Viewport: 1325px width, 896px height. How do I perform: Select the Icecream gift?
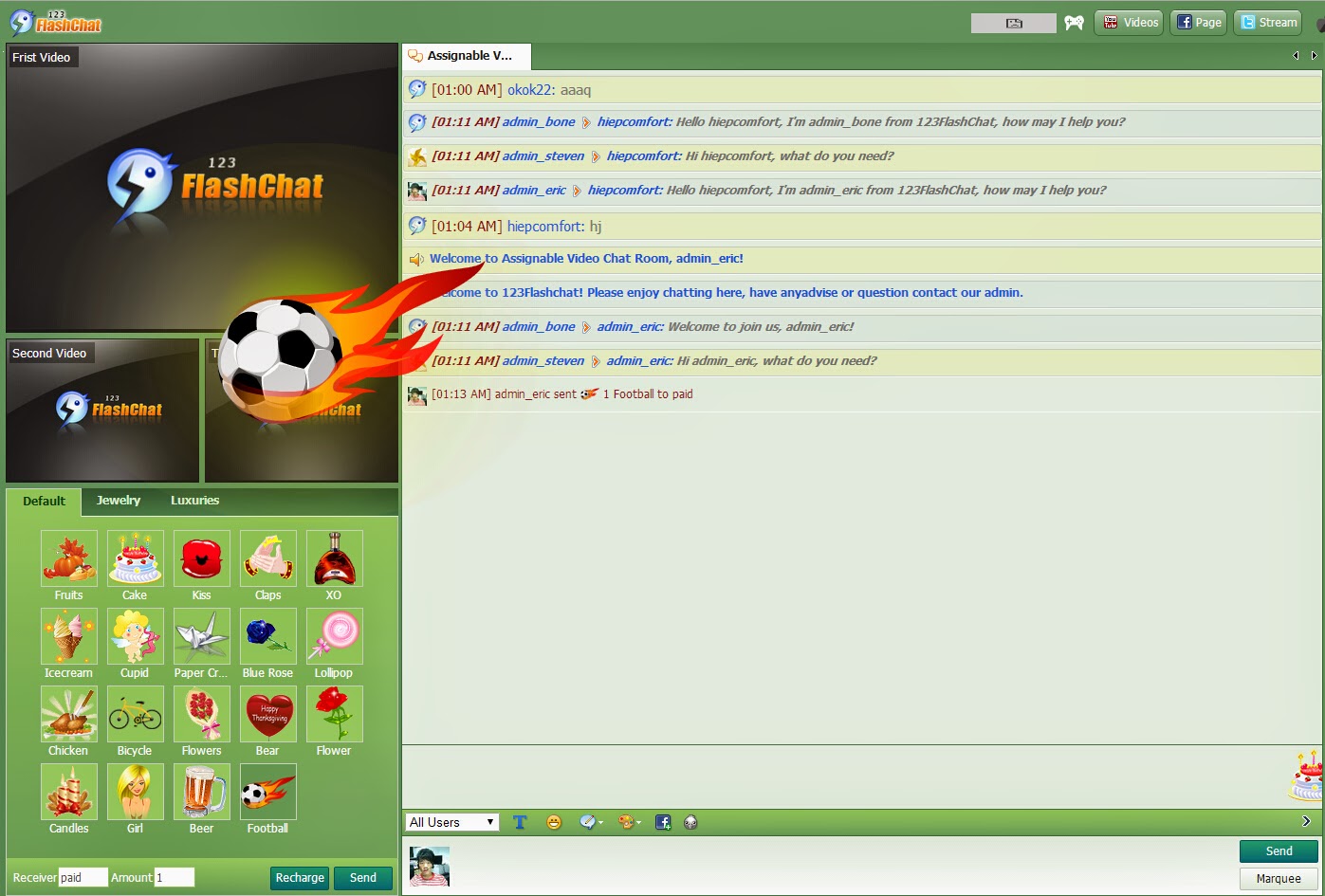68,636
